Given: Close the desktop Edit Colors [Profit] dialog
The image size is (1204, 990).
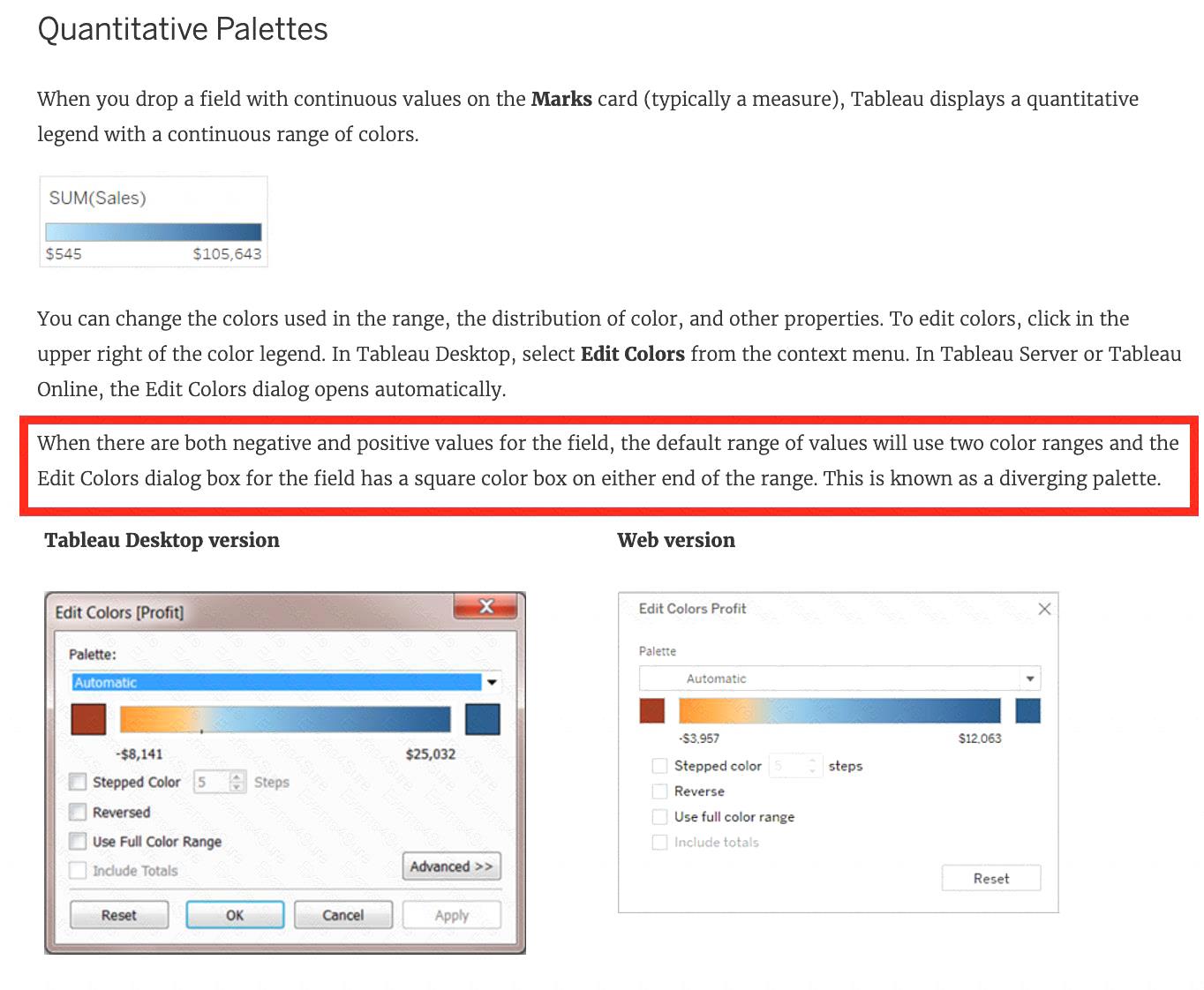Looking at the screenshot, I should click(x=485, y=606).
